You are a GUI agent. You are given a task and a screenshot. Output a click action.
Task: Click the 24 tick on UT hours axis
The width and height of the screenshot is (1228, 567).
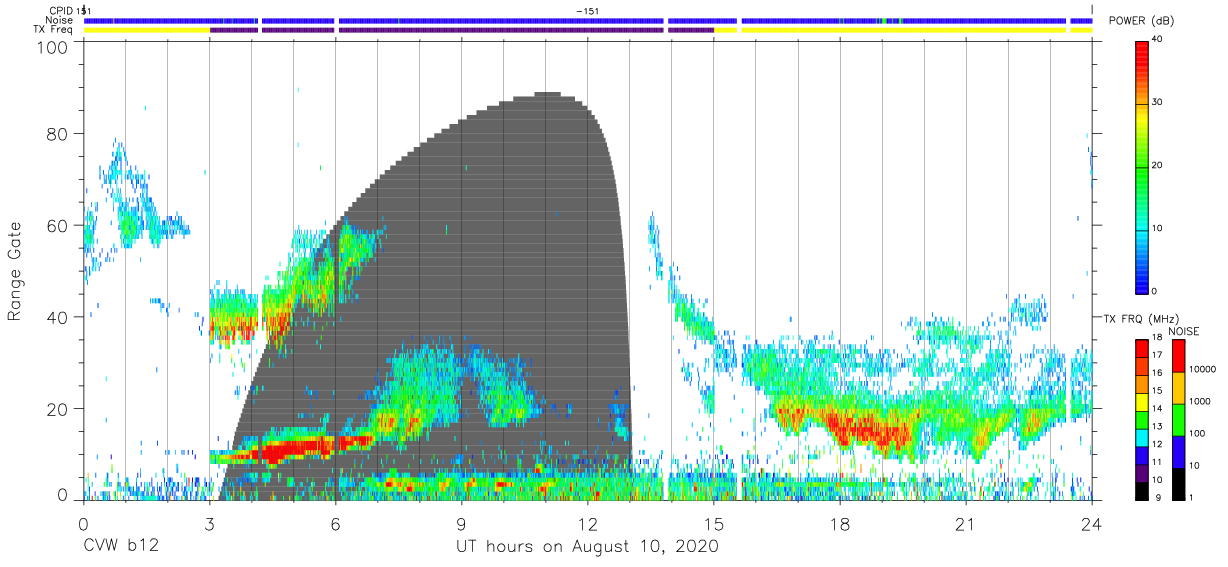[1092, 523]
